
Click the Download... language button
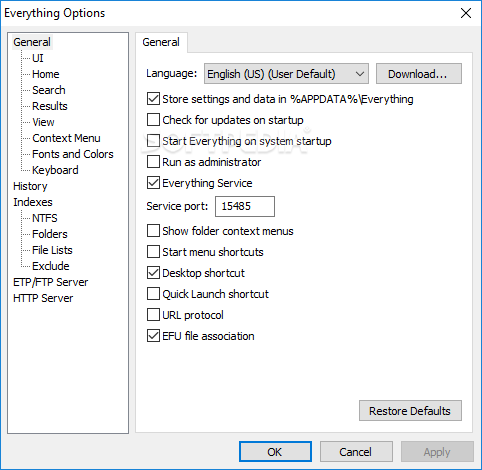pos(419,74)
